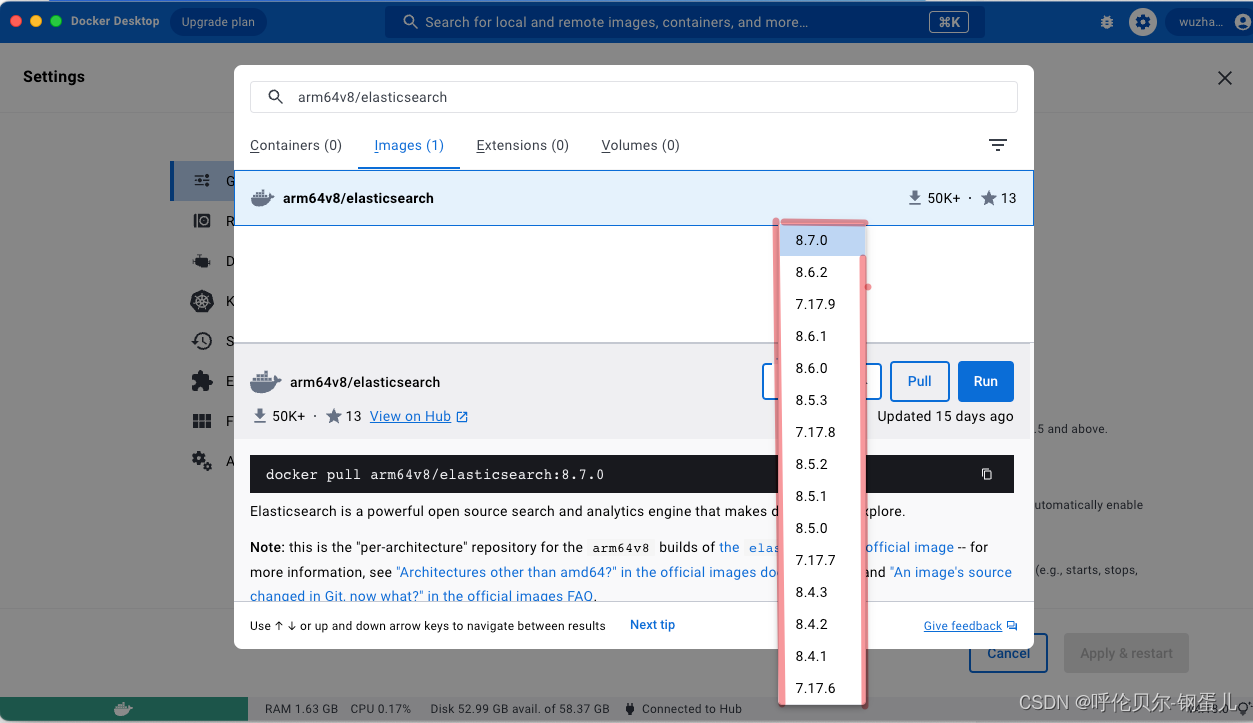Switch to Volumes (0) tab

pos(640,145)
